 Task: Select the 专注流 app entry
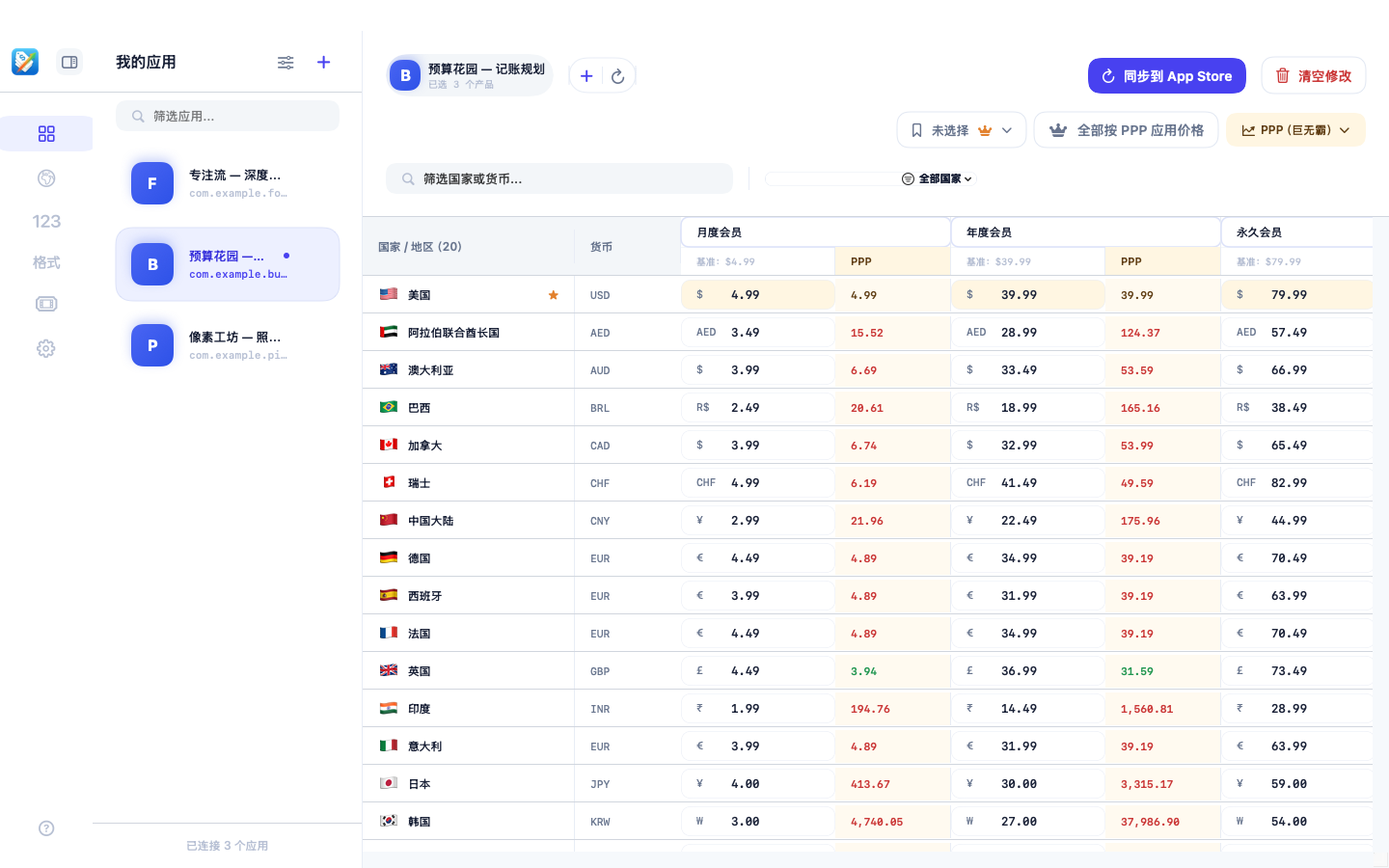tap(228, 183)
